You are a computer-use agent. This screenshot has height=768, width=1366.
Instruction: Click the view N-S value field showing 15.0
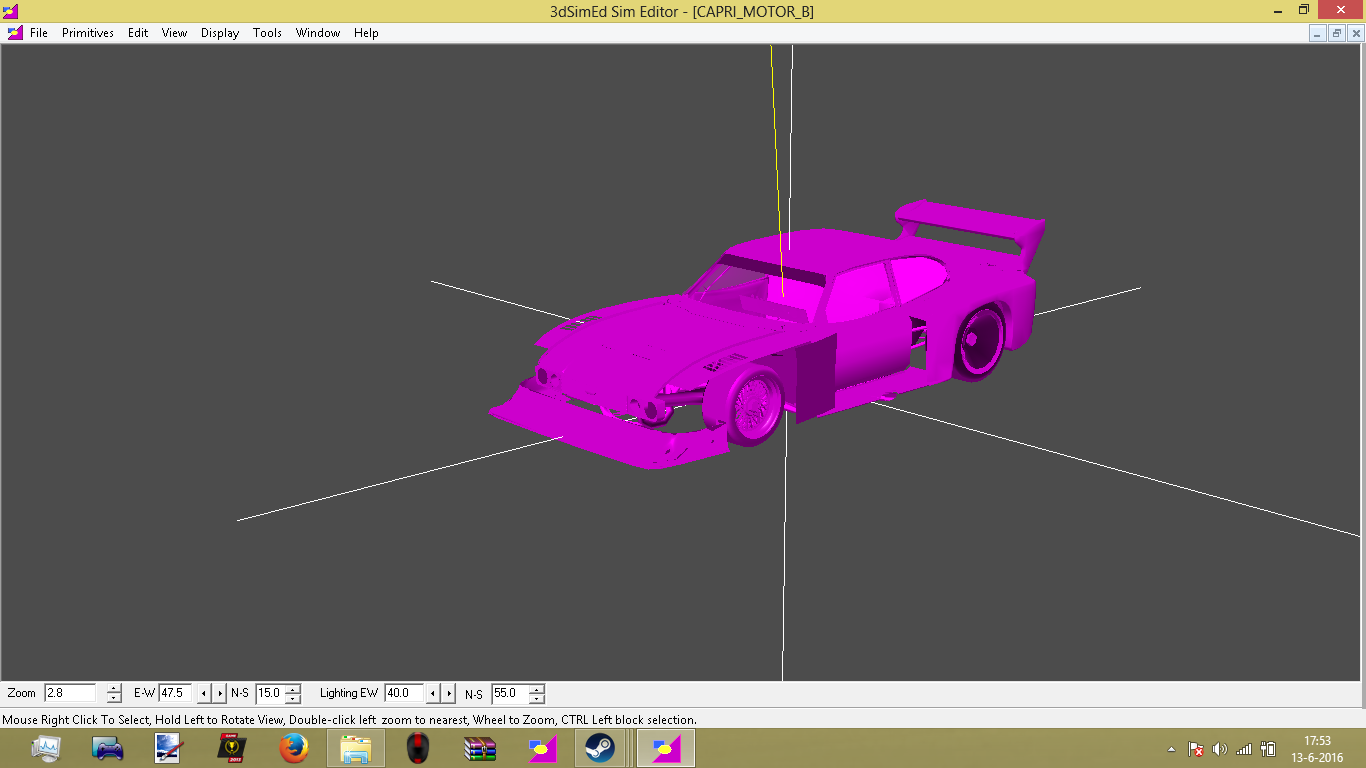(270, 693)
